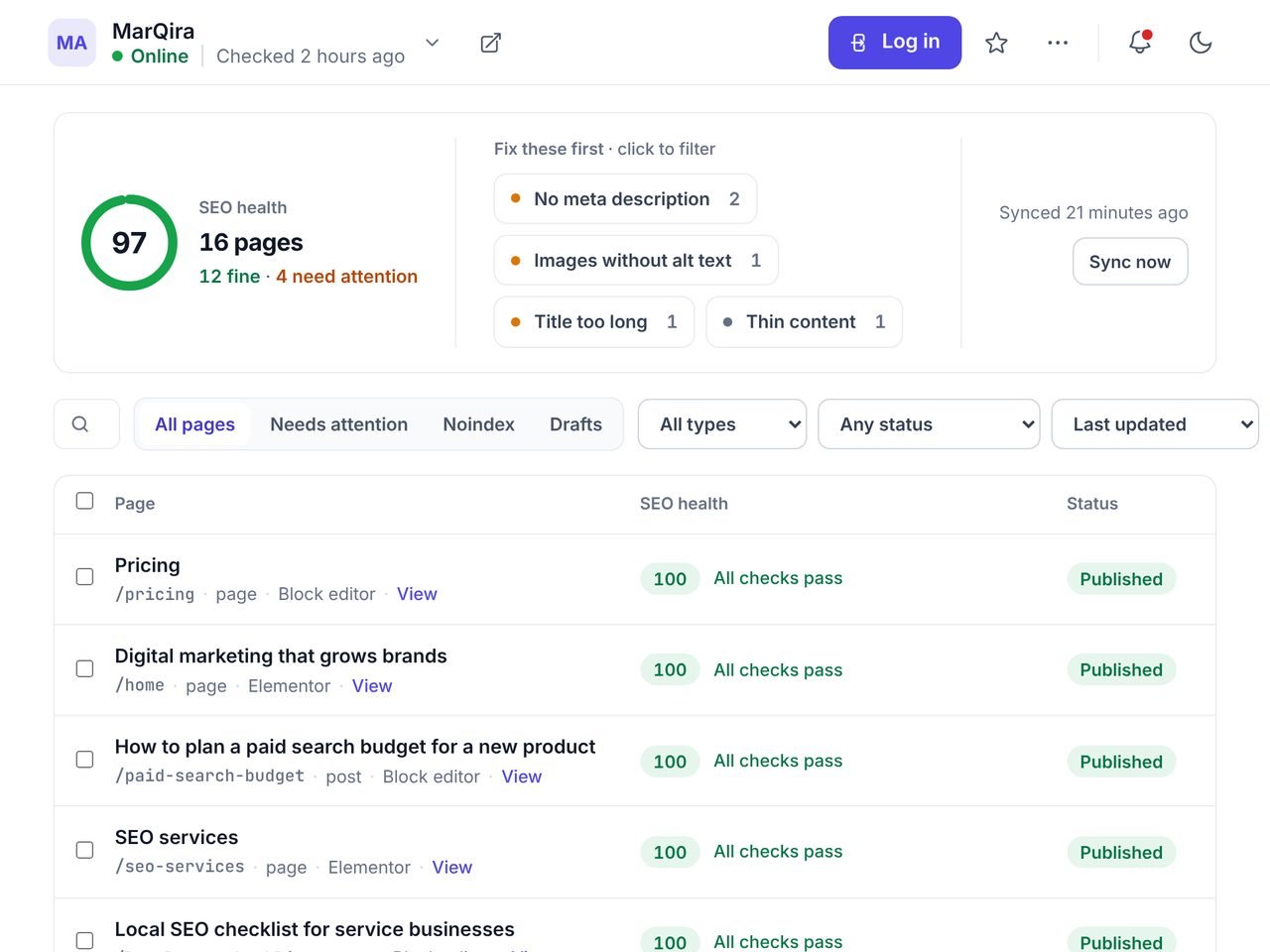View notifications bell

click(x=1140, y=43)
